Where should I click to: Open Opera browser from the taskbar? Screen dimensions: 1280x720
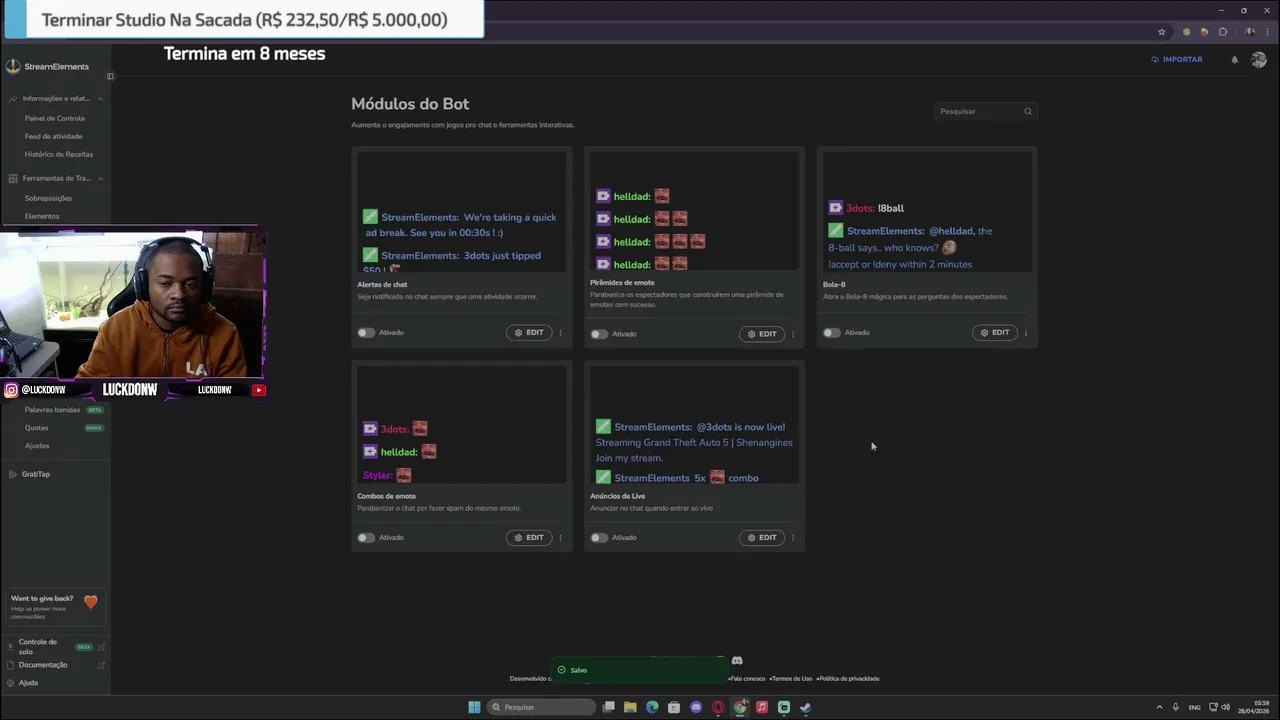[718, 707]
